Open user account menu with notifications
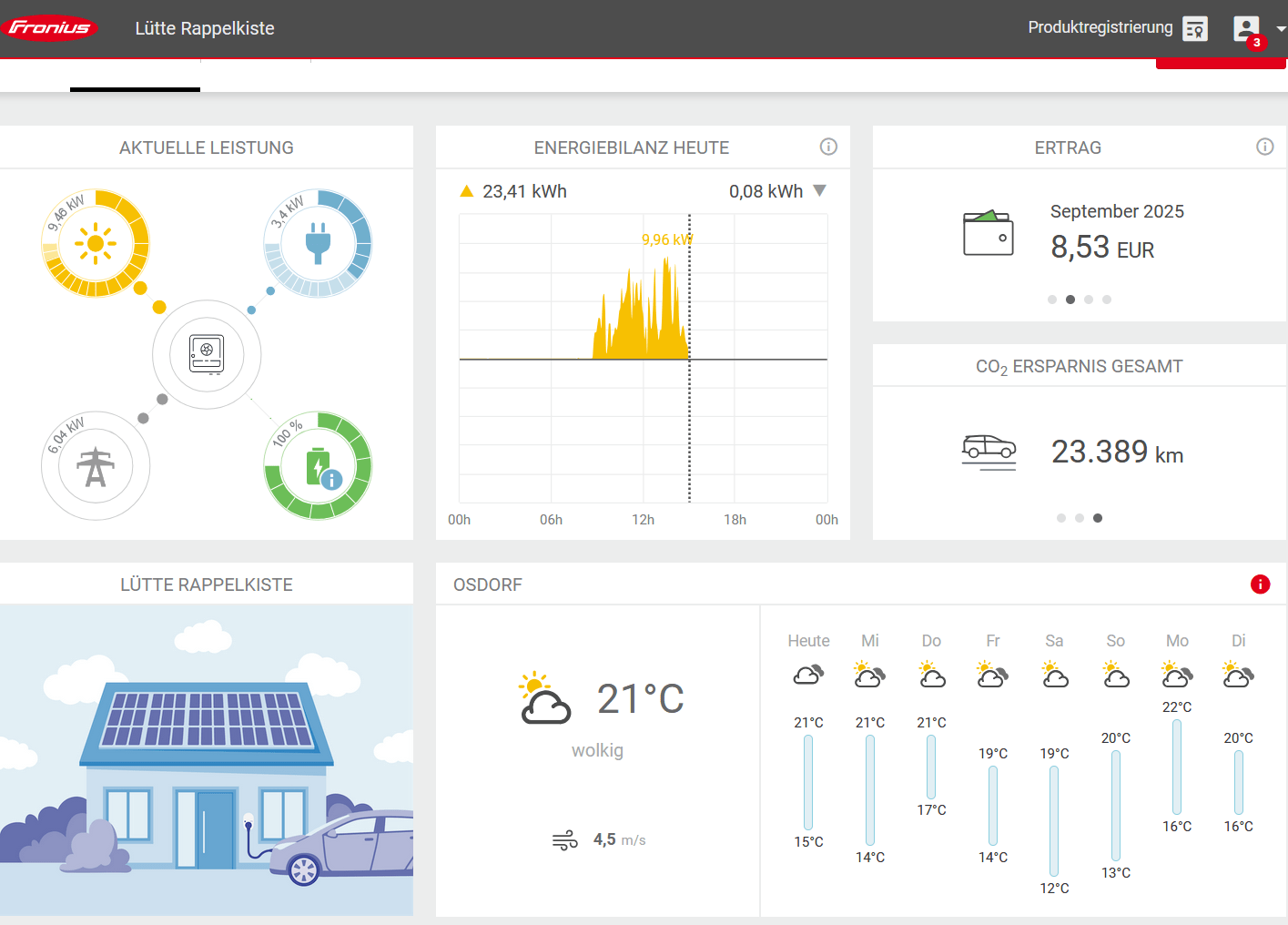This screenshot has height=925, width=1288. pyautogui.click(x=1248, y=29)
